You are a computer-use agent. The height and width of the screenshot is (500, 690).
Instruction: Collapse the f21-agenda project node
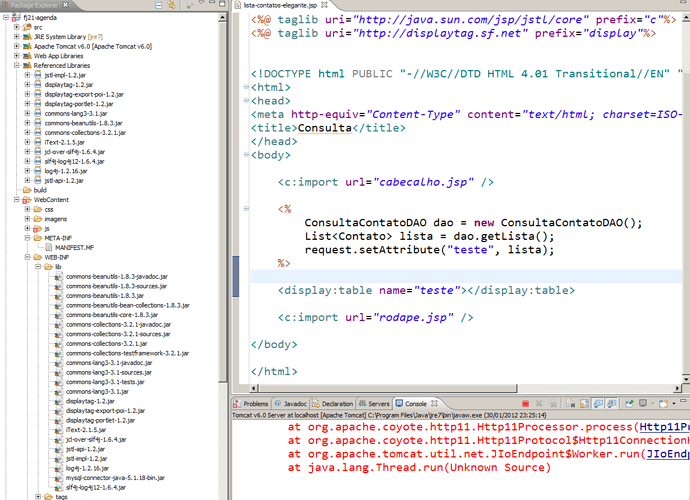[x=6, y=18]
